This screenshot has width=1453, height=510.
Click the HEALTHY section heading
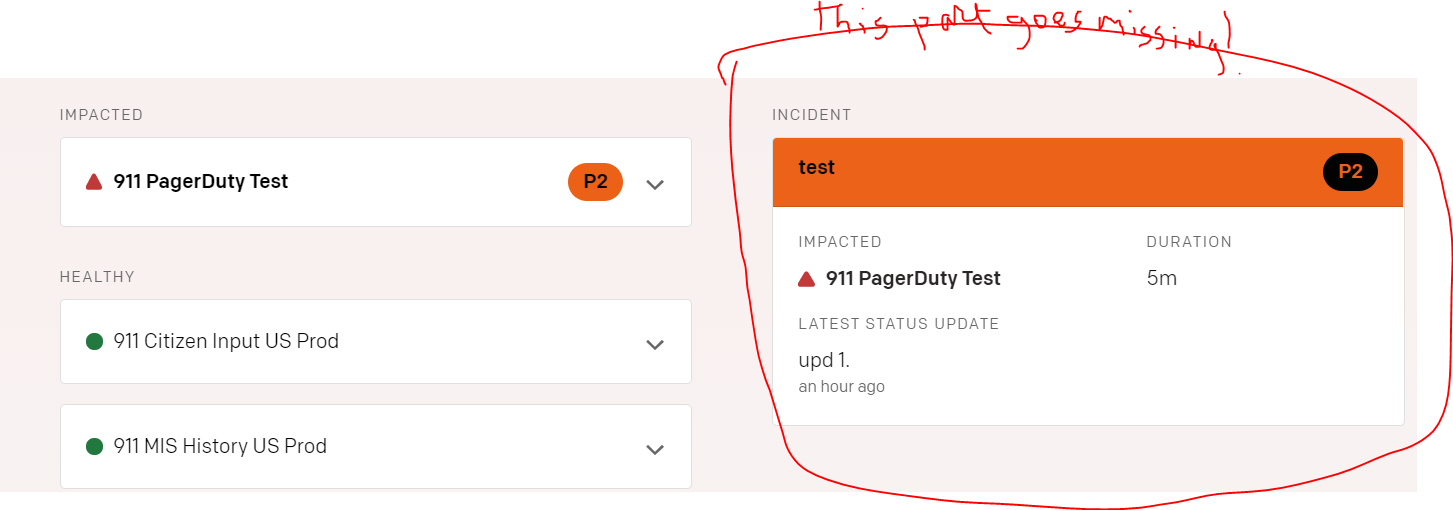tap(97, 277)
